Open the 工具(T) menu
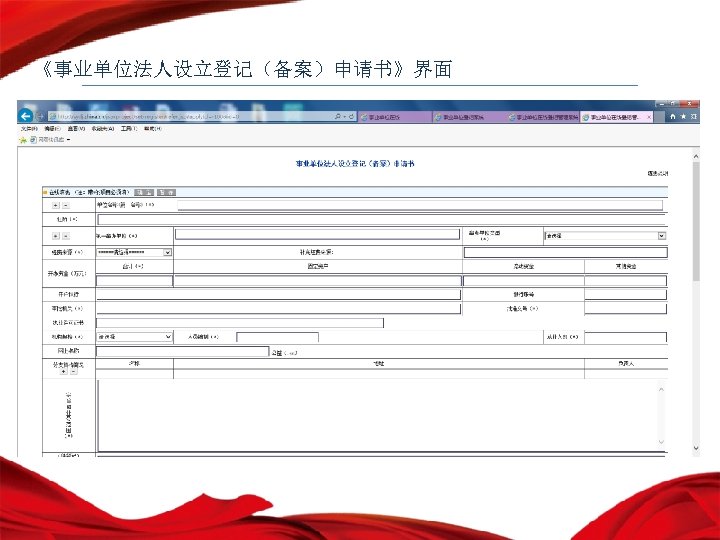The image size is (720, 540). tap(129, 129)
